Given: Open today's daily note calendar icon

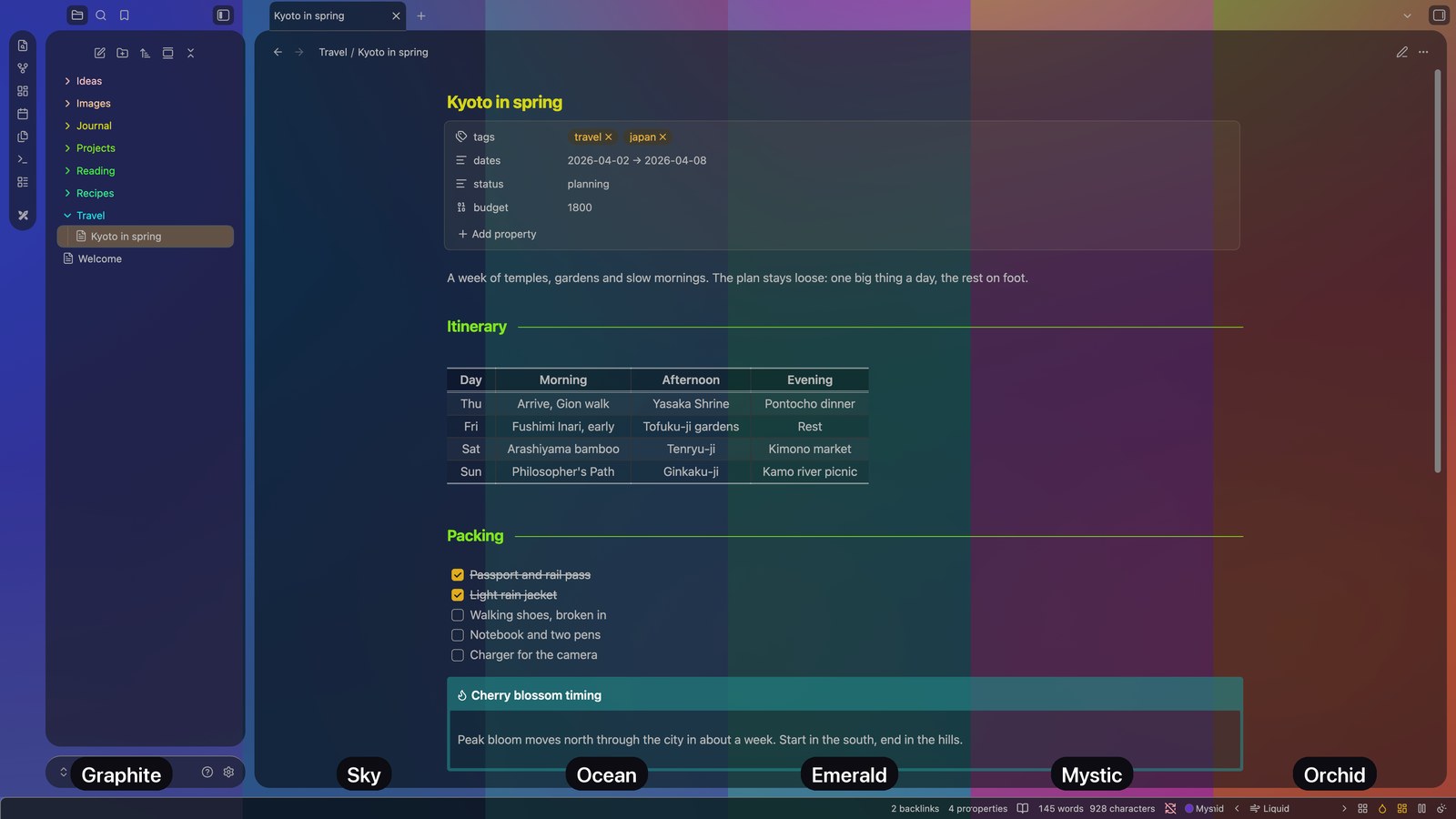Looking at the screenshot, I should coord(23,114).
